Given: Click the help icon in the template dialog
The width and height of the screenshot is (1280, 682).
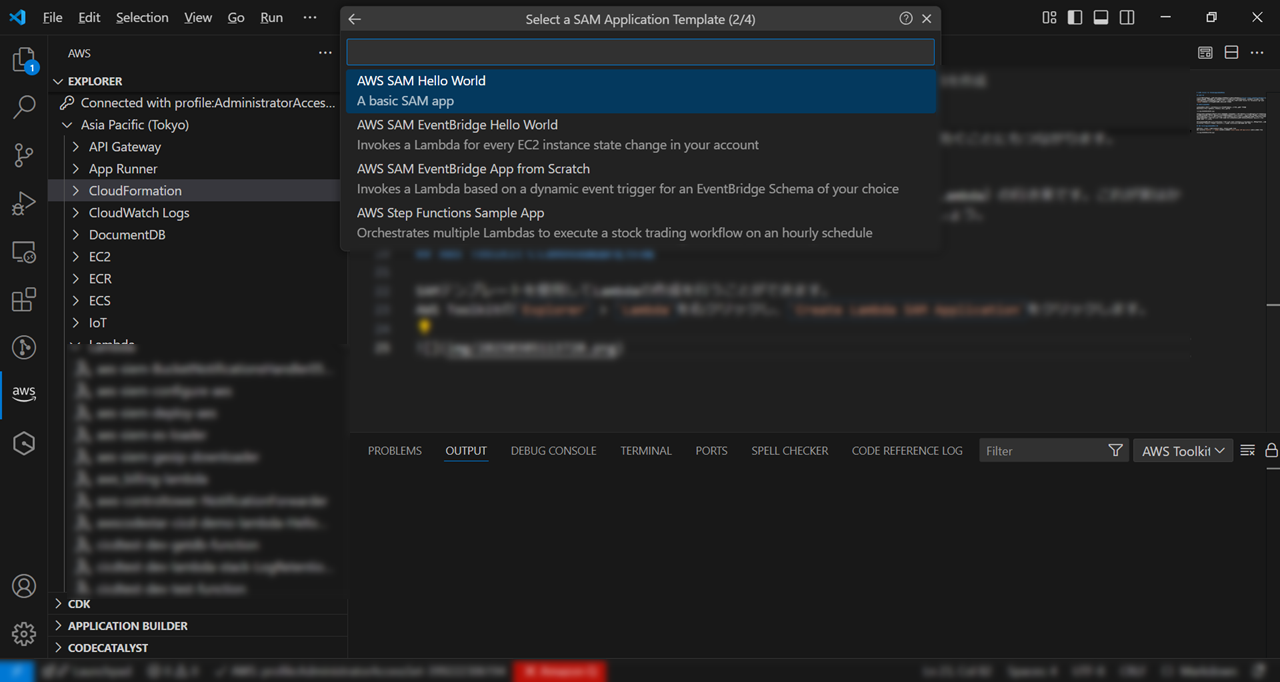Looking at the screenshot, I should (905, 17).
